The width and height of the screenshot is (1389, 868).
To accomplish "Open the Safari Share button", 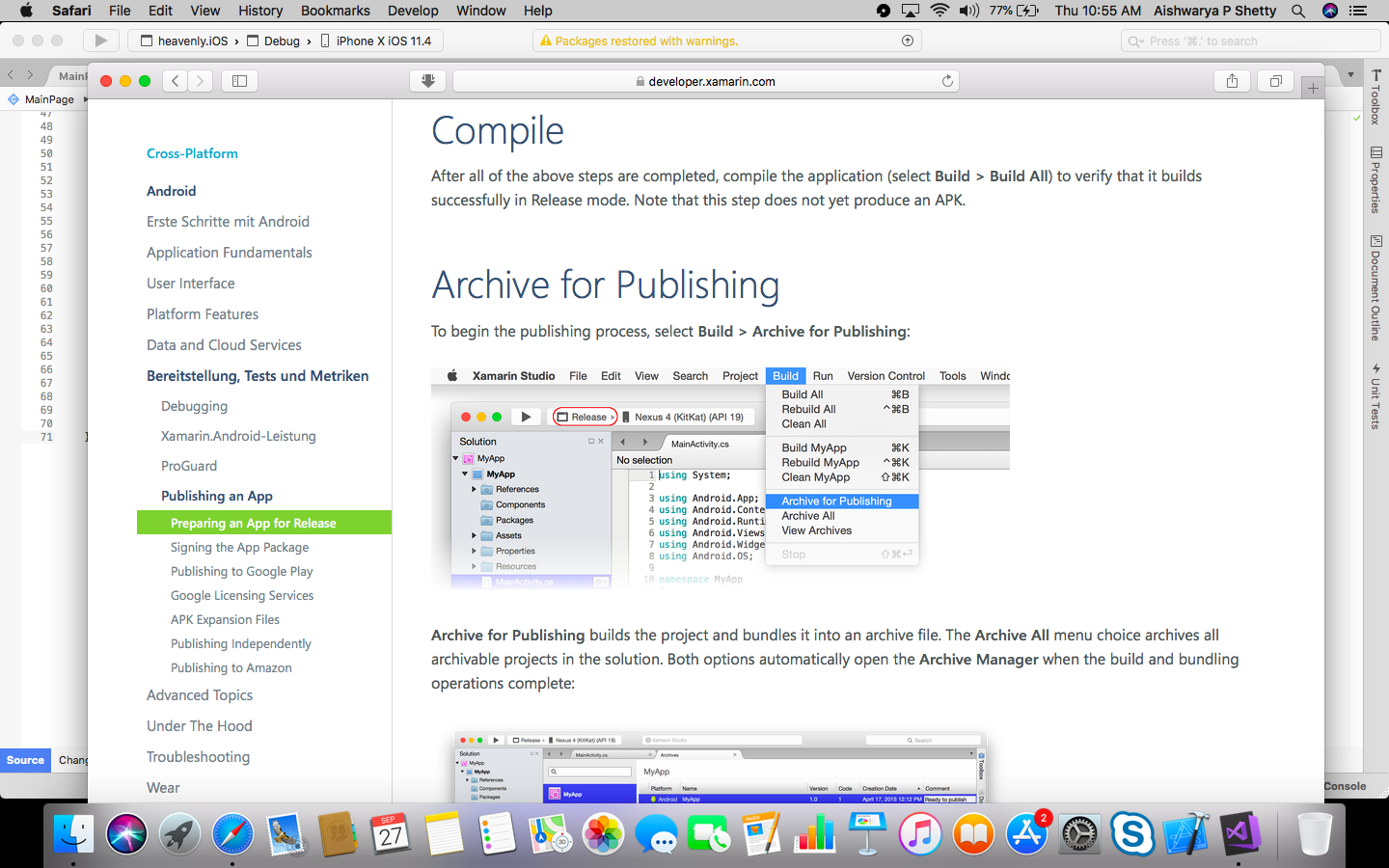I will click(1232, 81).
